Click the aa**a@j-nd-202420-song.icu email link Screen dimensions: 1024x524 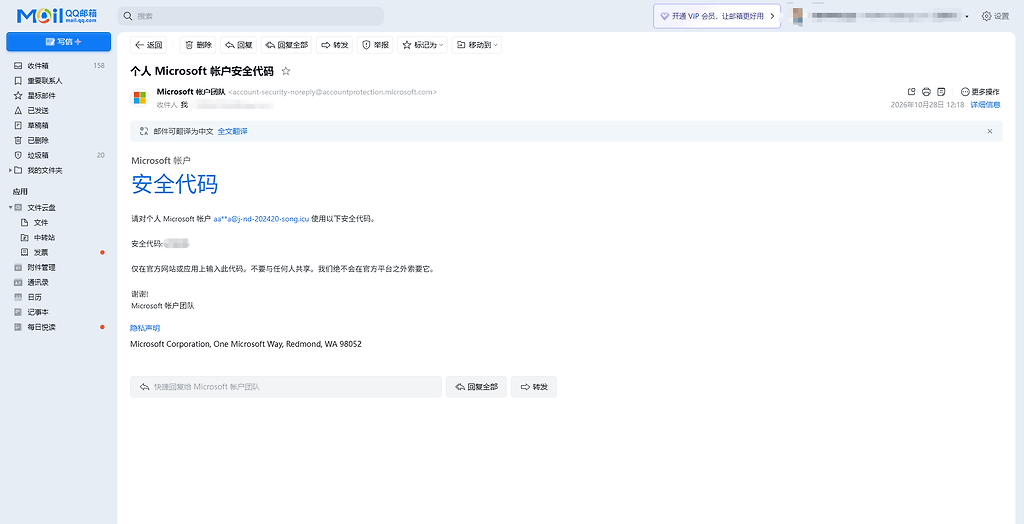pyautogui.click(x=261, y=219)
